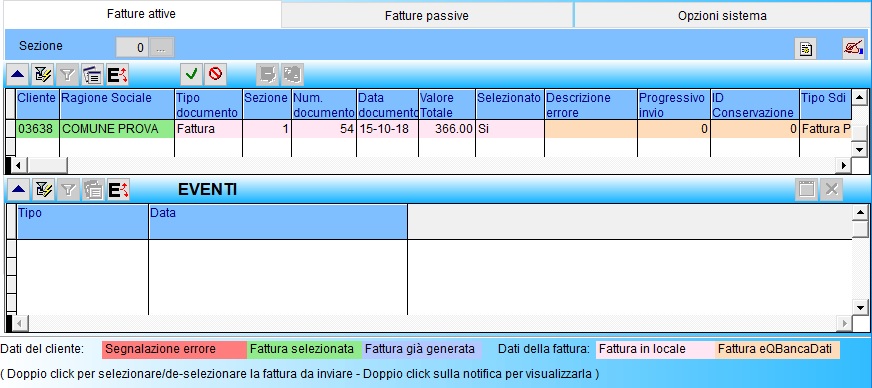Screen dimensions: 872x388
Task: Sort by the Cliente column header
Action: click(x=37, y=105)
